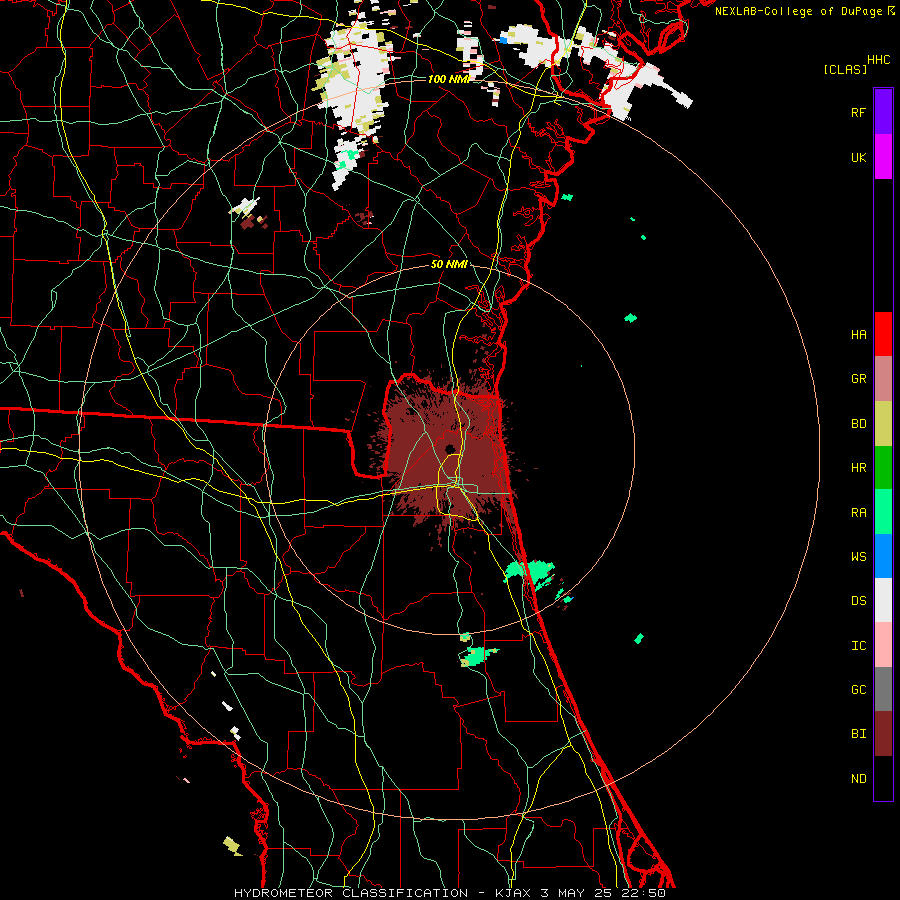Click the green rain echo on the coast
This screenshot has width=900, height=900.
pos(530,572)
